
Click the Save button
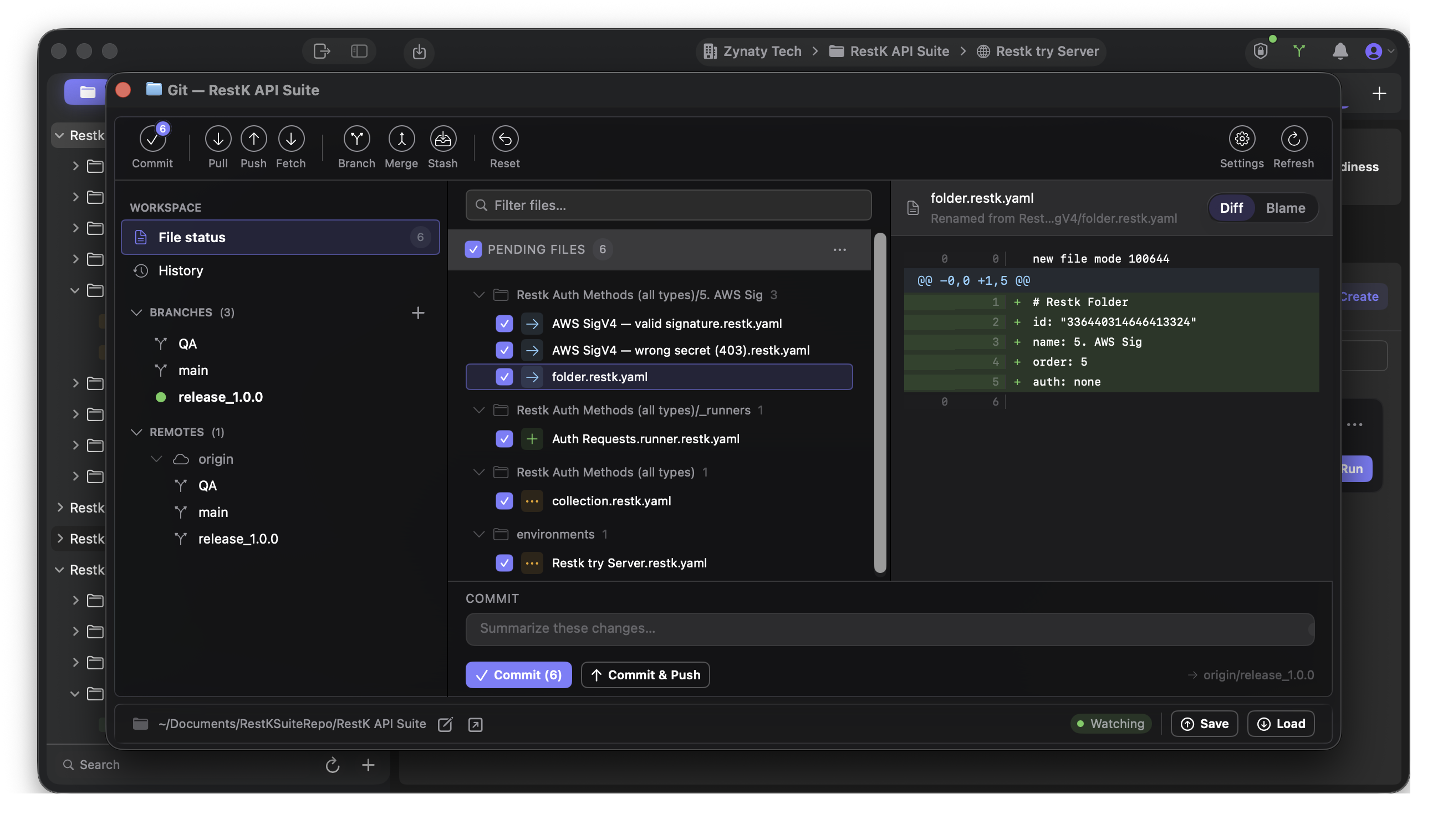[1204, 724]
